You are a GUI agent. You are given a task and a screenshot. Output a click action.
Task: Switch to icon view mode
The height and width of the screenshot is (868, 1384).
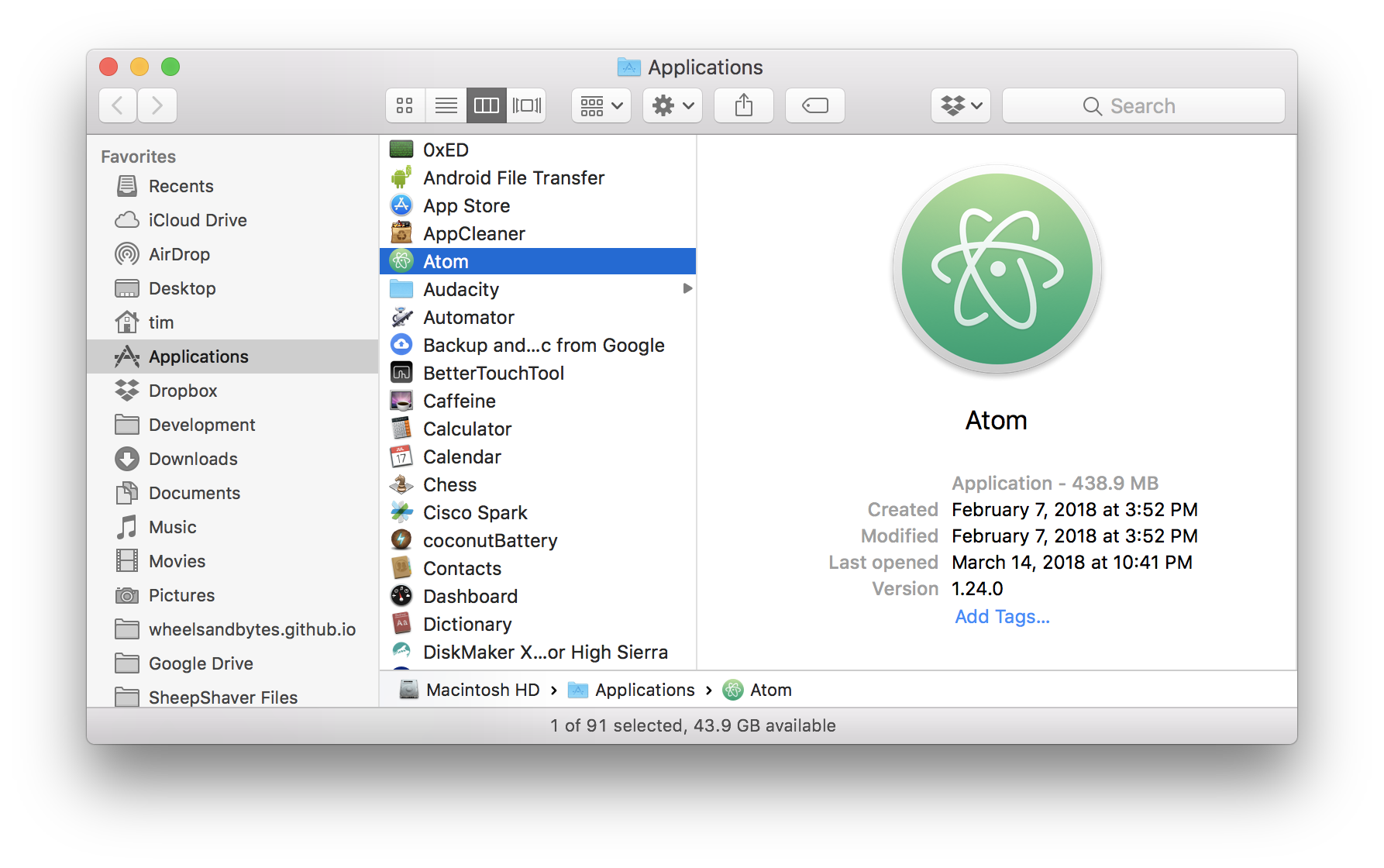coord(405,105)
